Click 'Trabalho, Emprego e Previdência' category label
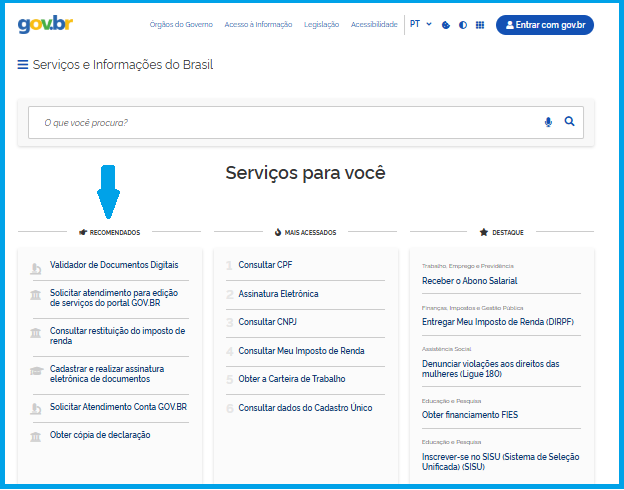Image resolution: width=624 pixels, height=490 pixels. click(x=468, y=266)
